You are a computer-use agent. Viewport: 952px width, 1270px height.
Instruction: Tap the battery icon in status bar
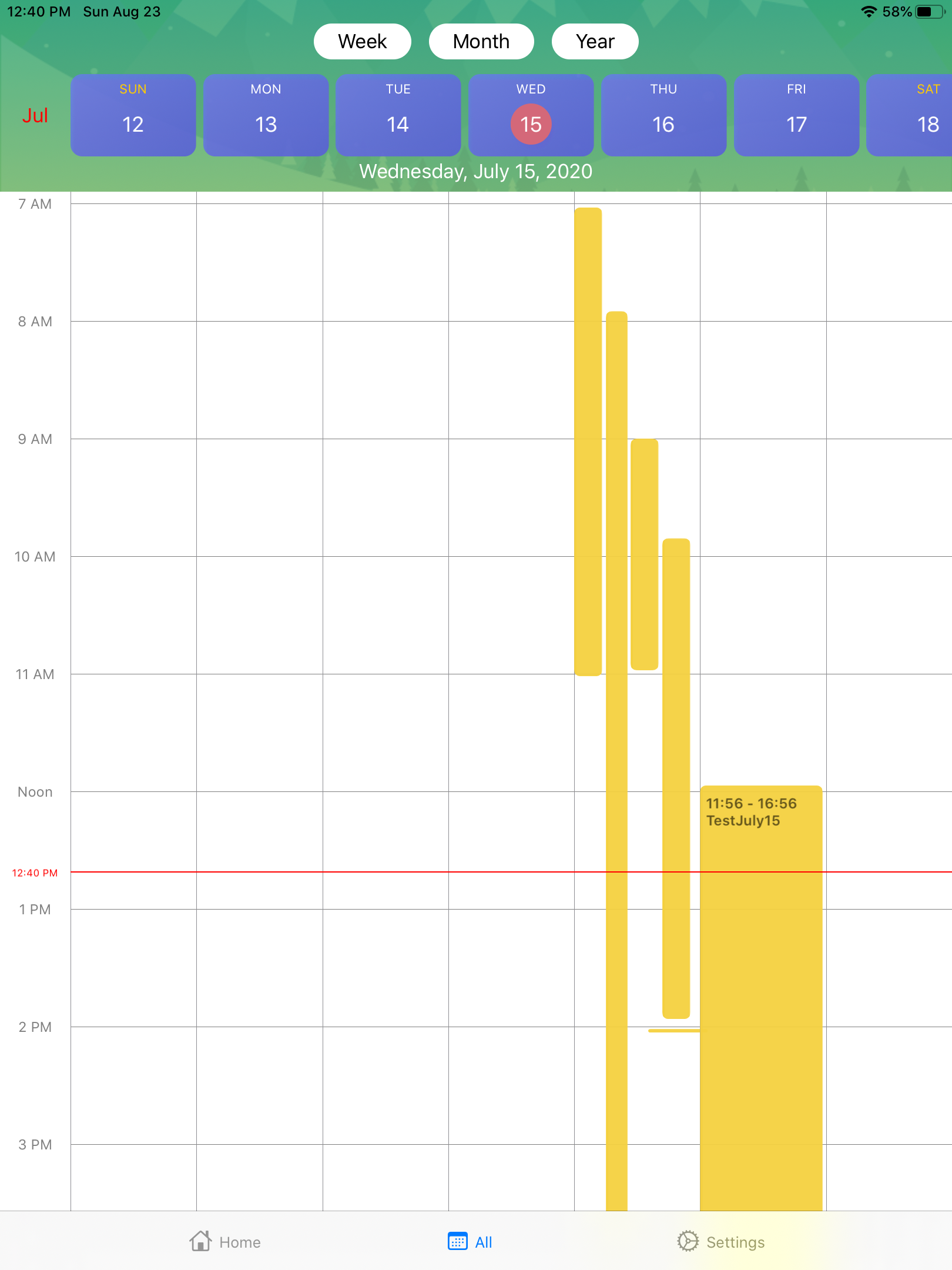(930, 12)
